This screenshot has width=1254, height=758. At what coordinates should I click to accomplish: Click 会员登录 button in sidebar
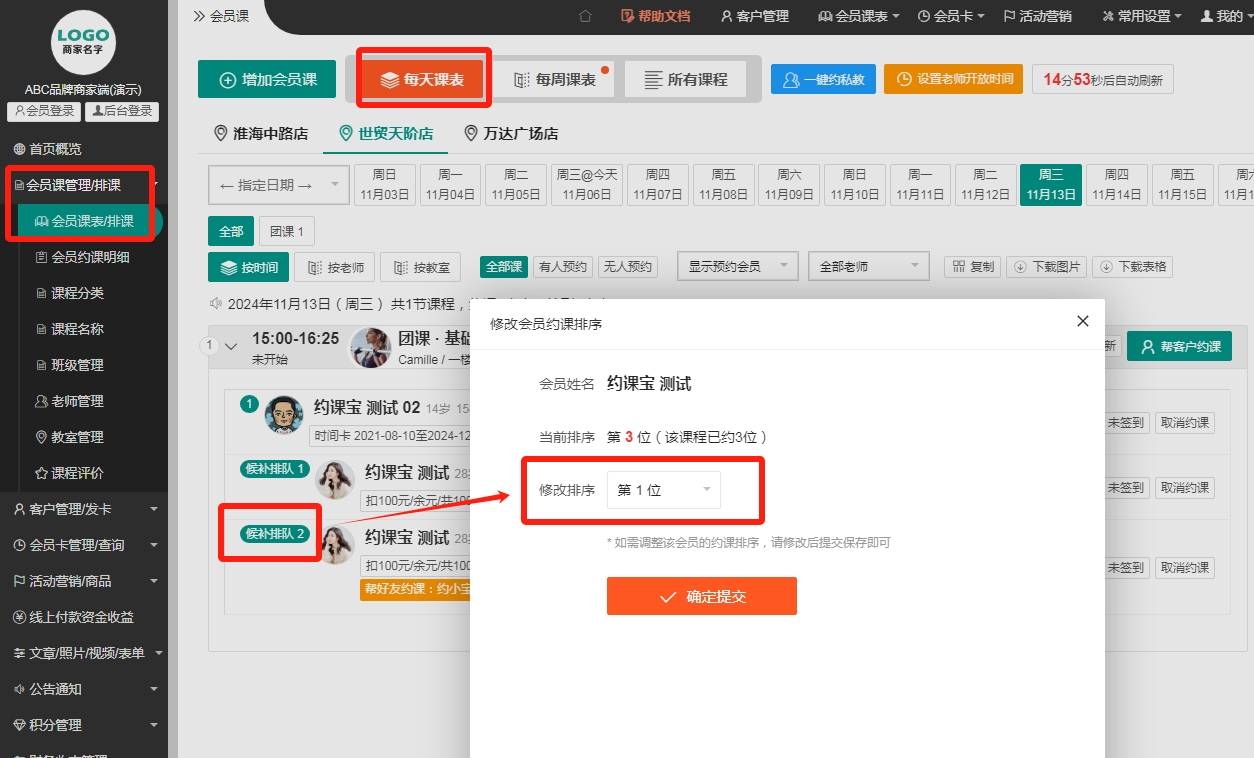44,111
